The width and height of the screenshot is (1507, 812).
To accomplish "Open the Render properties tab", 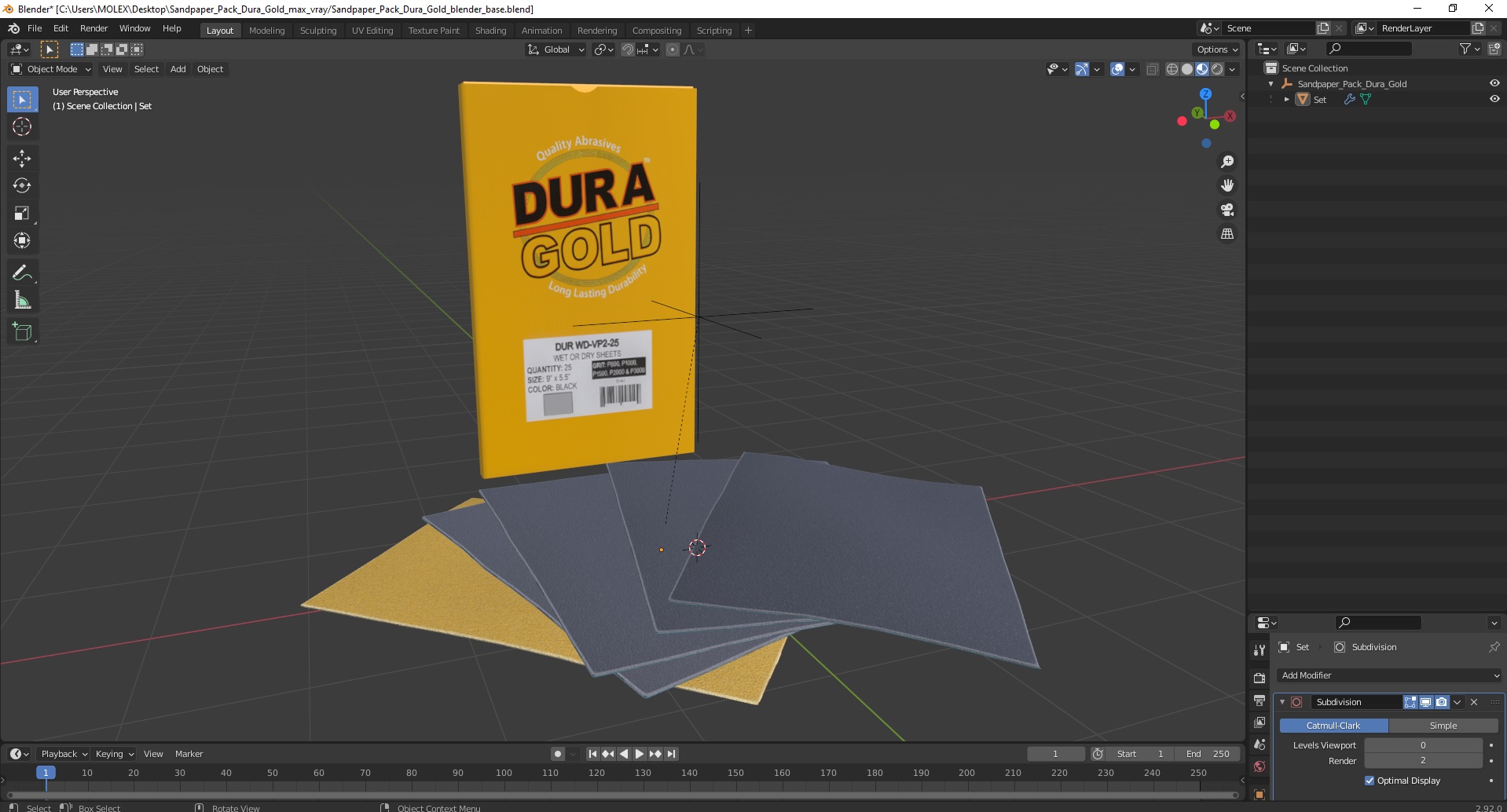I will (x=1259, y=678).
